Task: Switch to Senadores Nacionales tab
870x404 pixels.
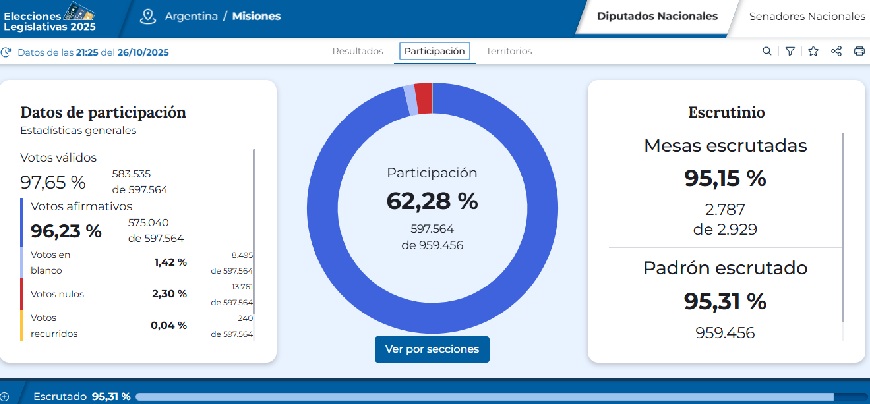Action: point(806,16)
